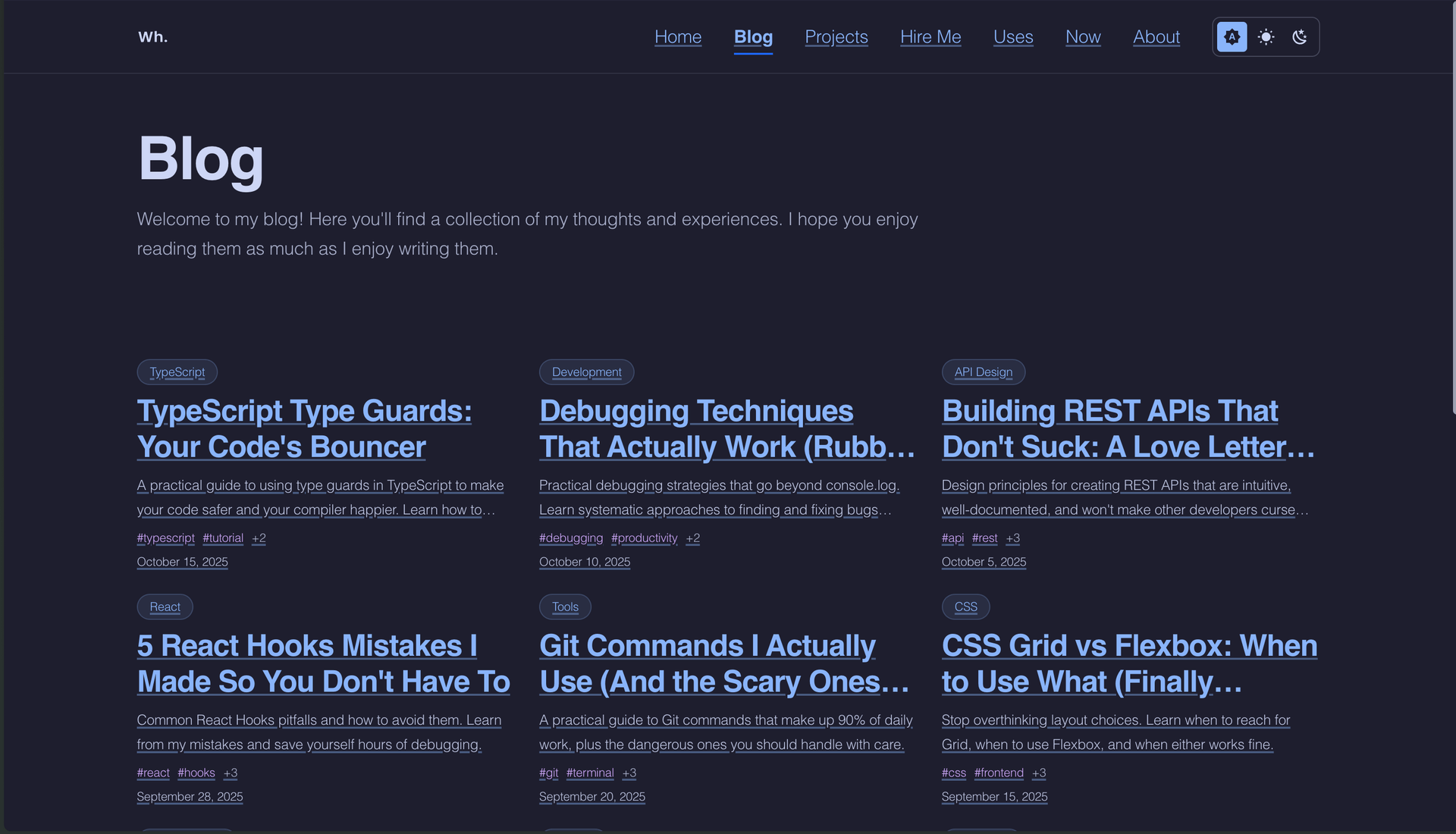Switch to dark theme moon icon
Screen dimensions: 1456x834
[1299, 37]
